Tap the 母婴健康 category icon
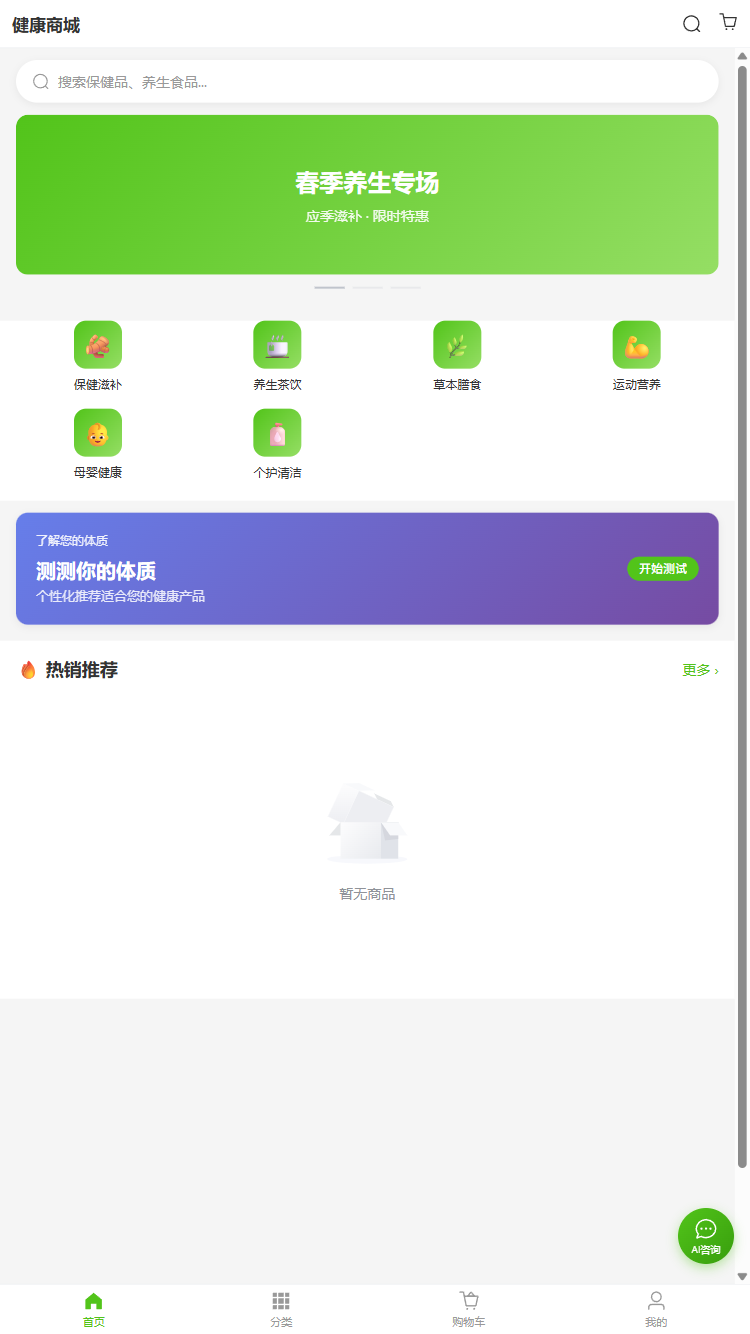This screenshot has height=1334, width=750. [98, 433]
